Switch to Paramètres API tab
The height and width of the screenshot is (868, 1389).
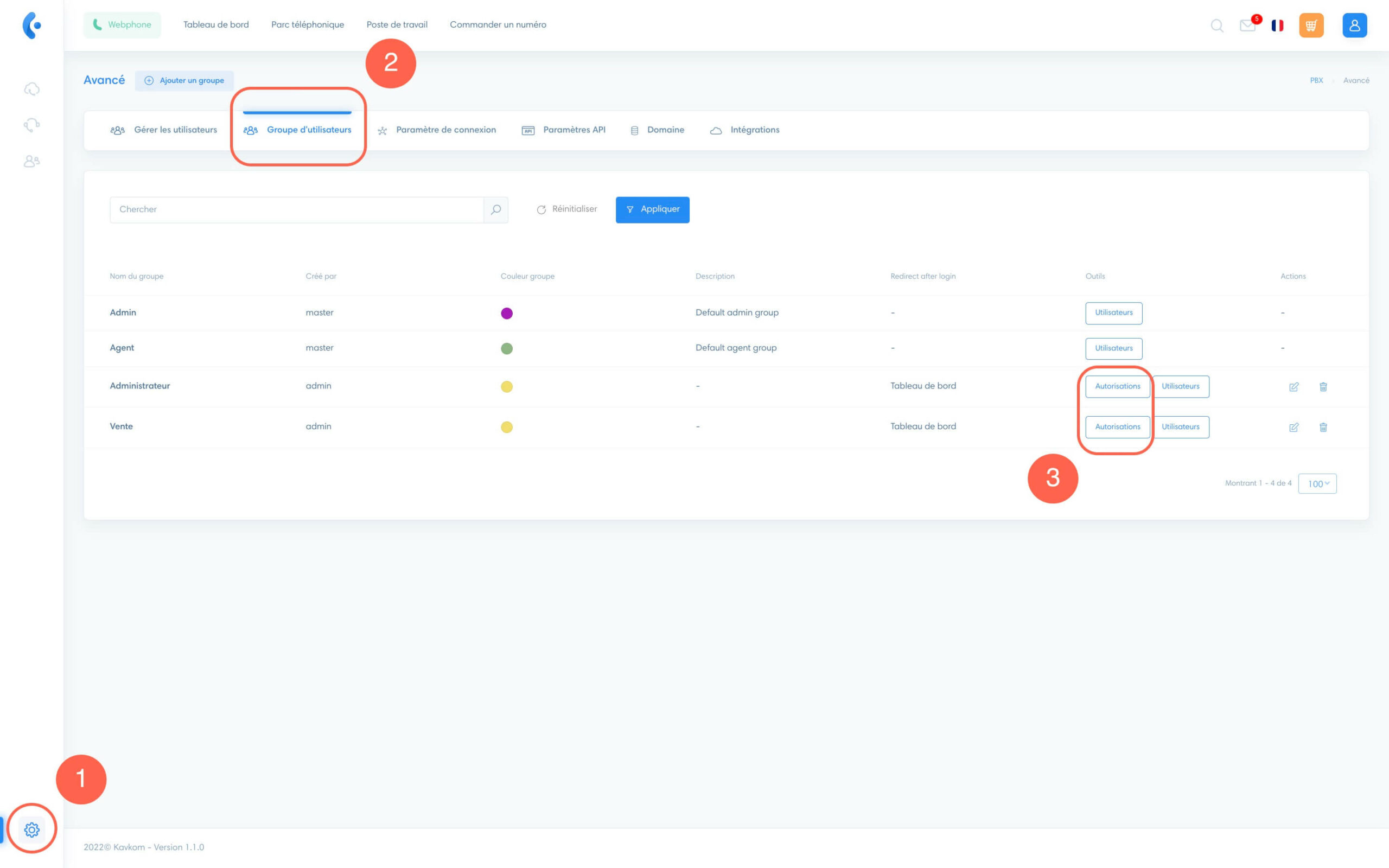[564, 130]
